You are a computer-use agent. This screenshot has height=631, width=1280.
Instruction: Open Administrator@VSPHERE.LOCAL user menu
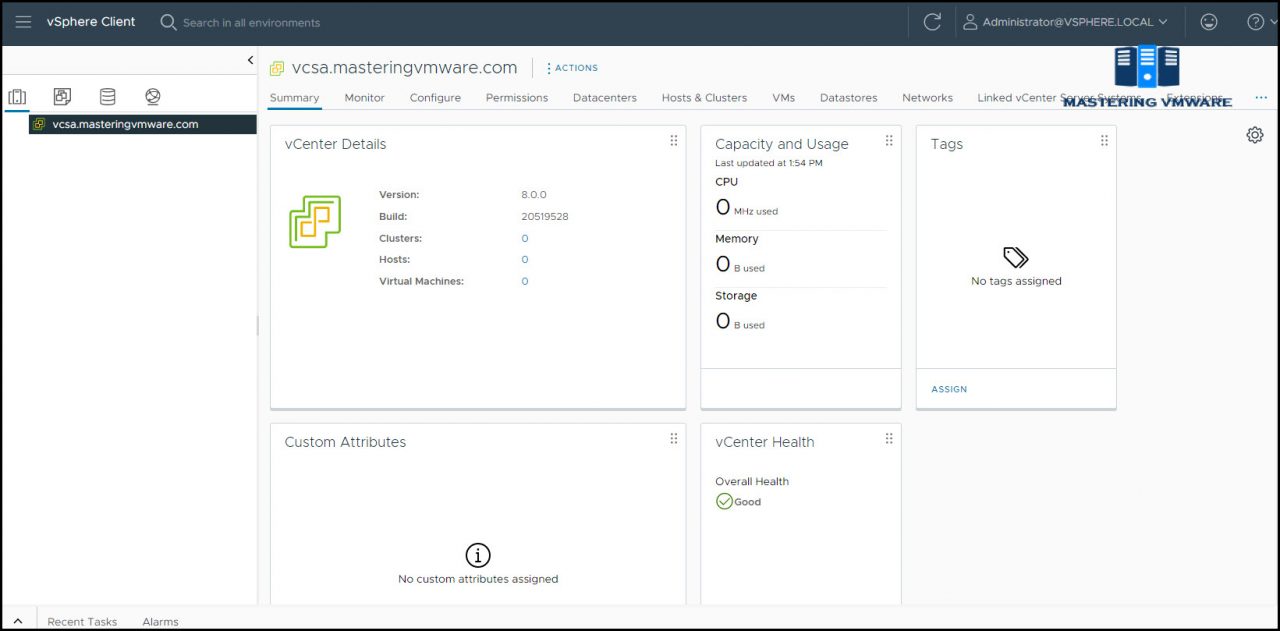coord(1065,22)
